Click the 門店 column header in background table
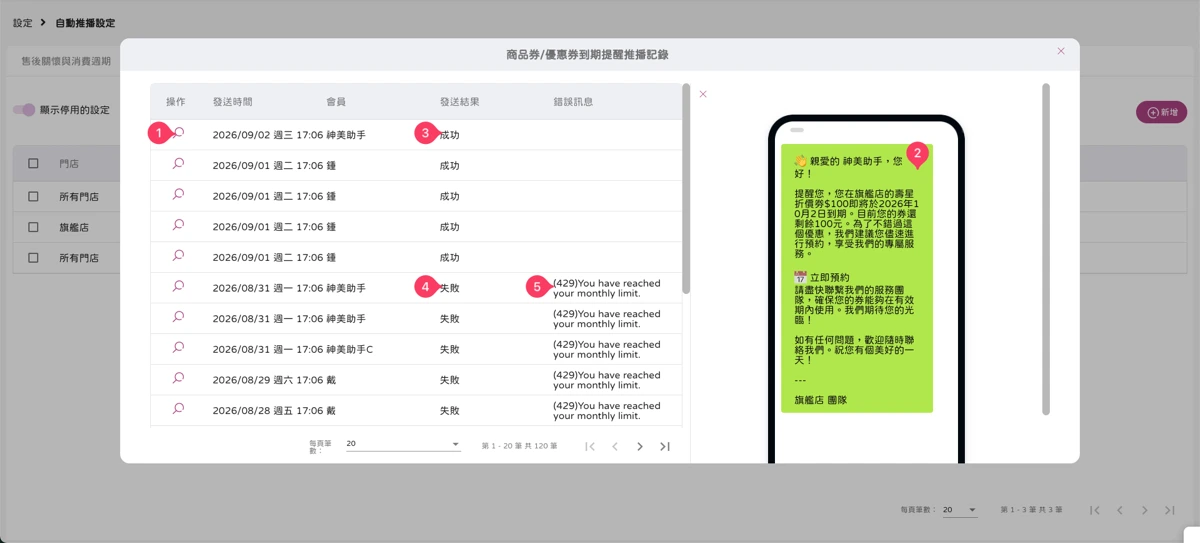This screenshot has height=543, width=1200. 69,163
